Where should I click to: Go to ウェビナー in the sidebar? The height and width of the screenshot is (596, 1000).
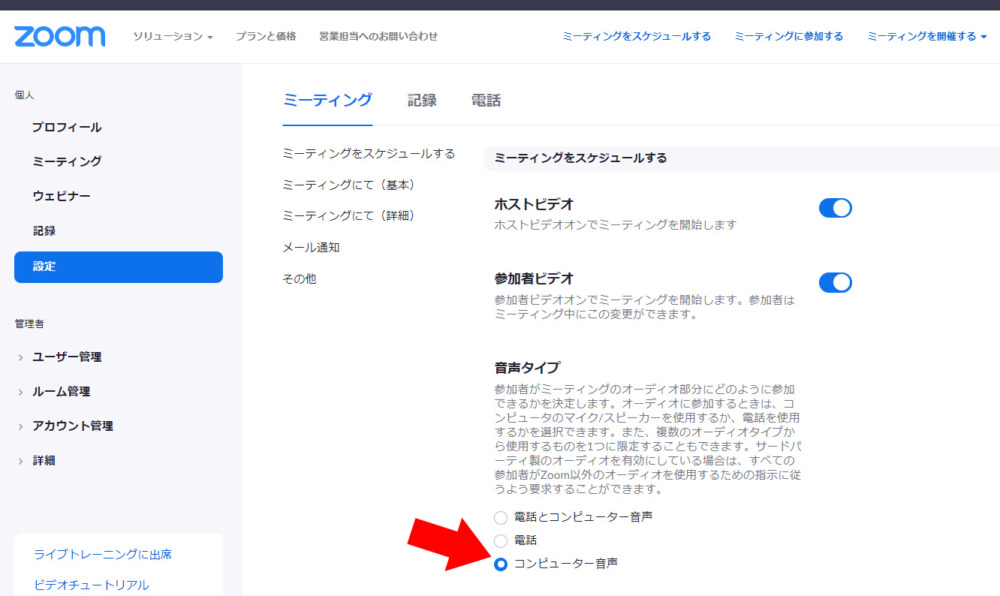coord(61,196)
